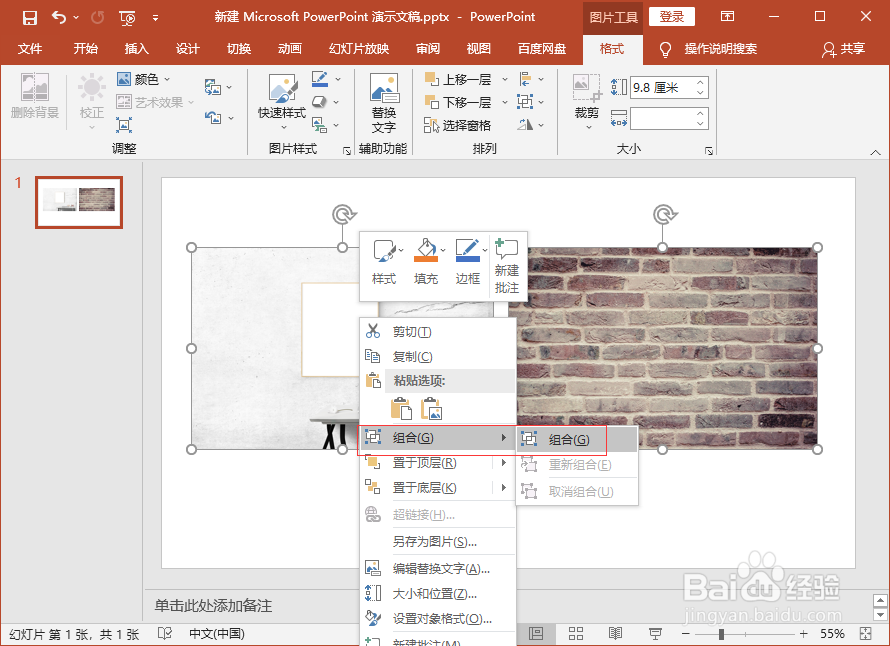Screen dimensions: 890x646
Task: Switch to the 动画 tab
Action: click(x=289, y=49)
